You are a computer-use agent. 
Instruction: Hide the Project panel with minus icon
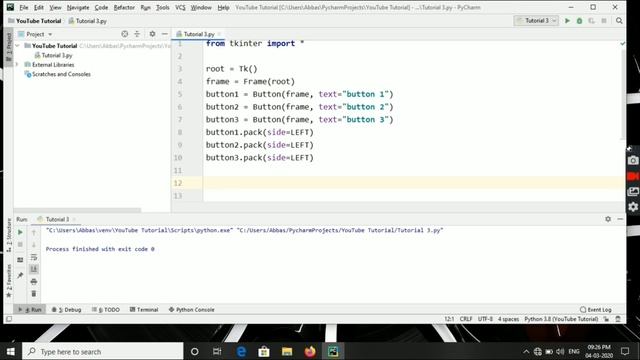pyautogui.click(x=164, y=34)
